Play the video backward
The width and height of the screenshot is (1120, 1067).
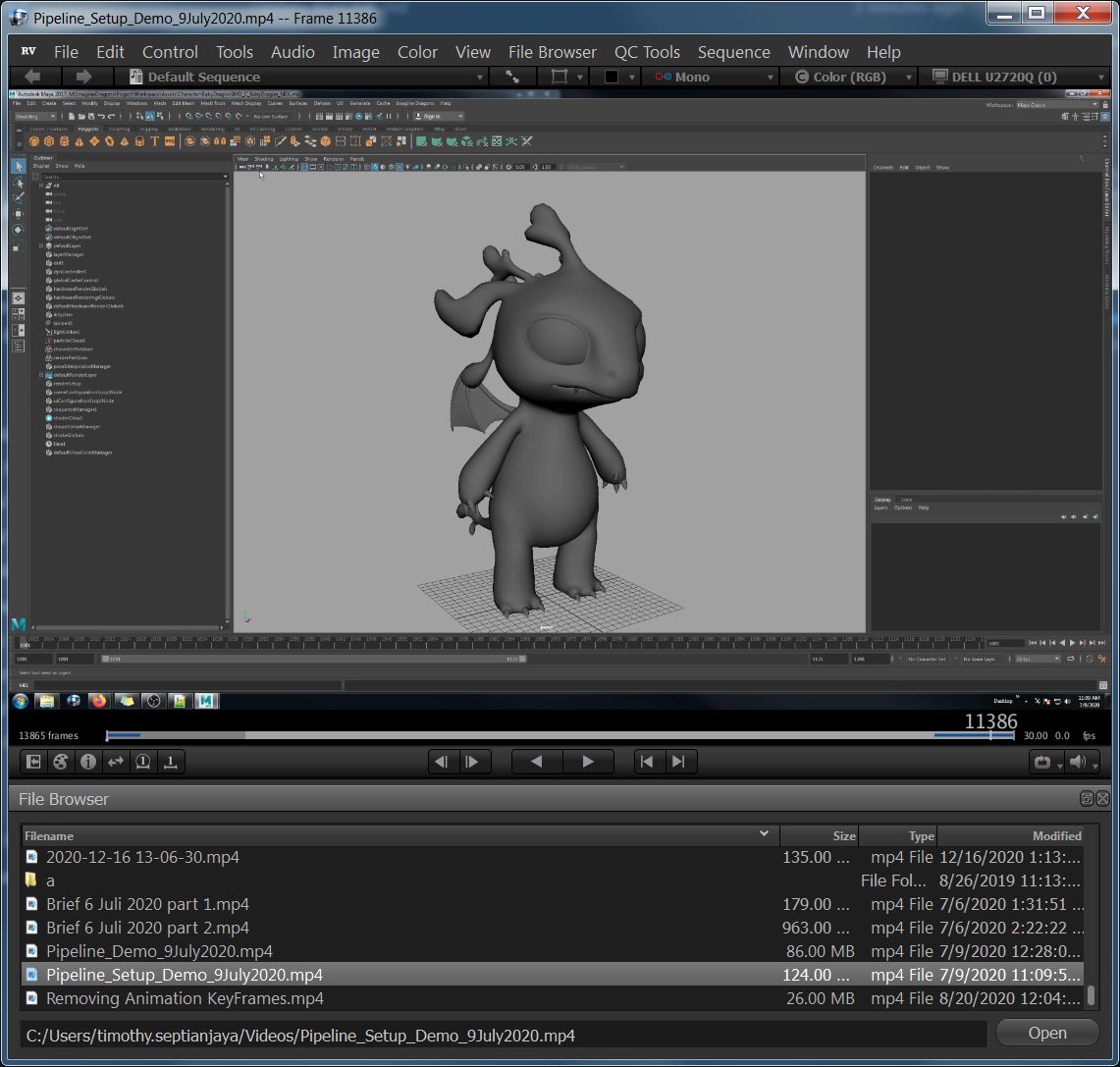pos(536,762)
